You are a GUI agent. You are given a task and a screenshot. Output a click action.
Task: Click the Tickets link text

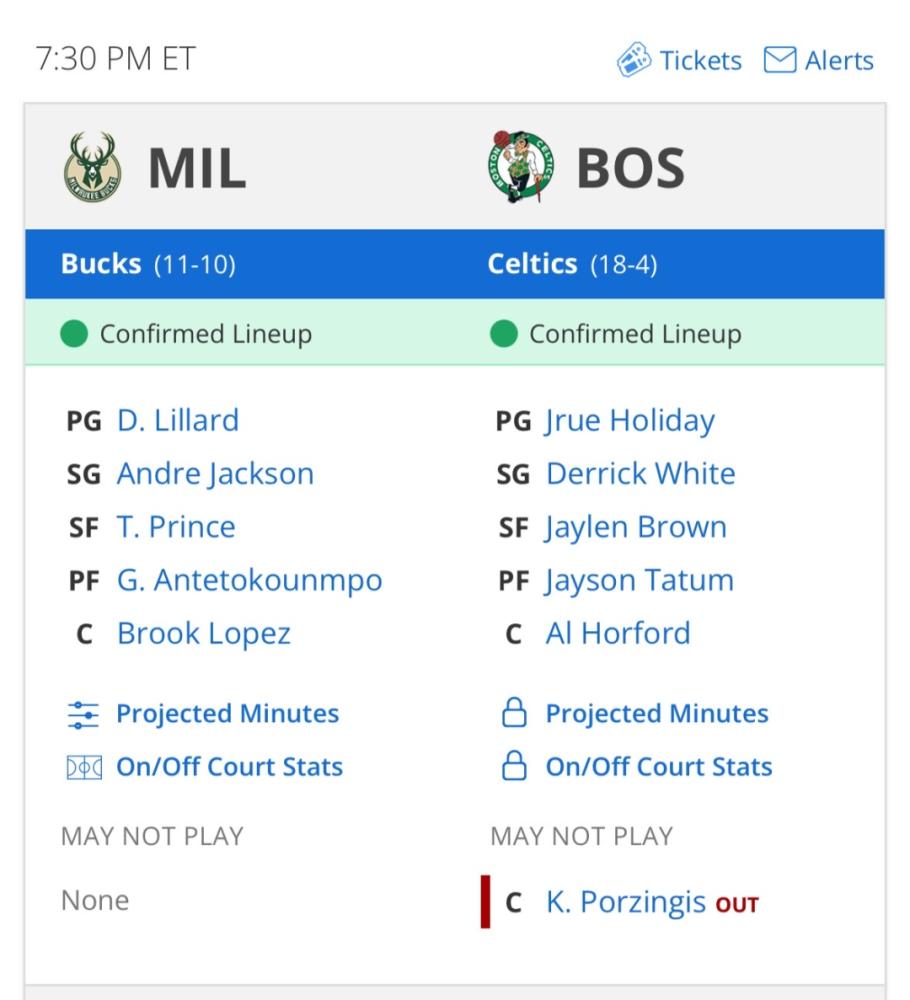click(x=700, y=60)
